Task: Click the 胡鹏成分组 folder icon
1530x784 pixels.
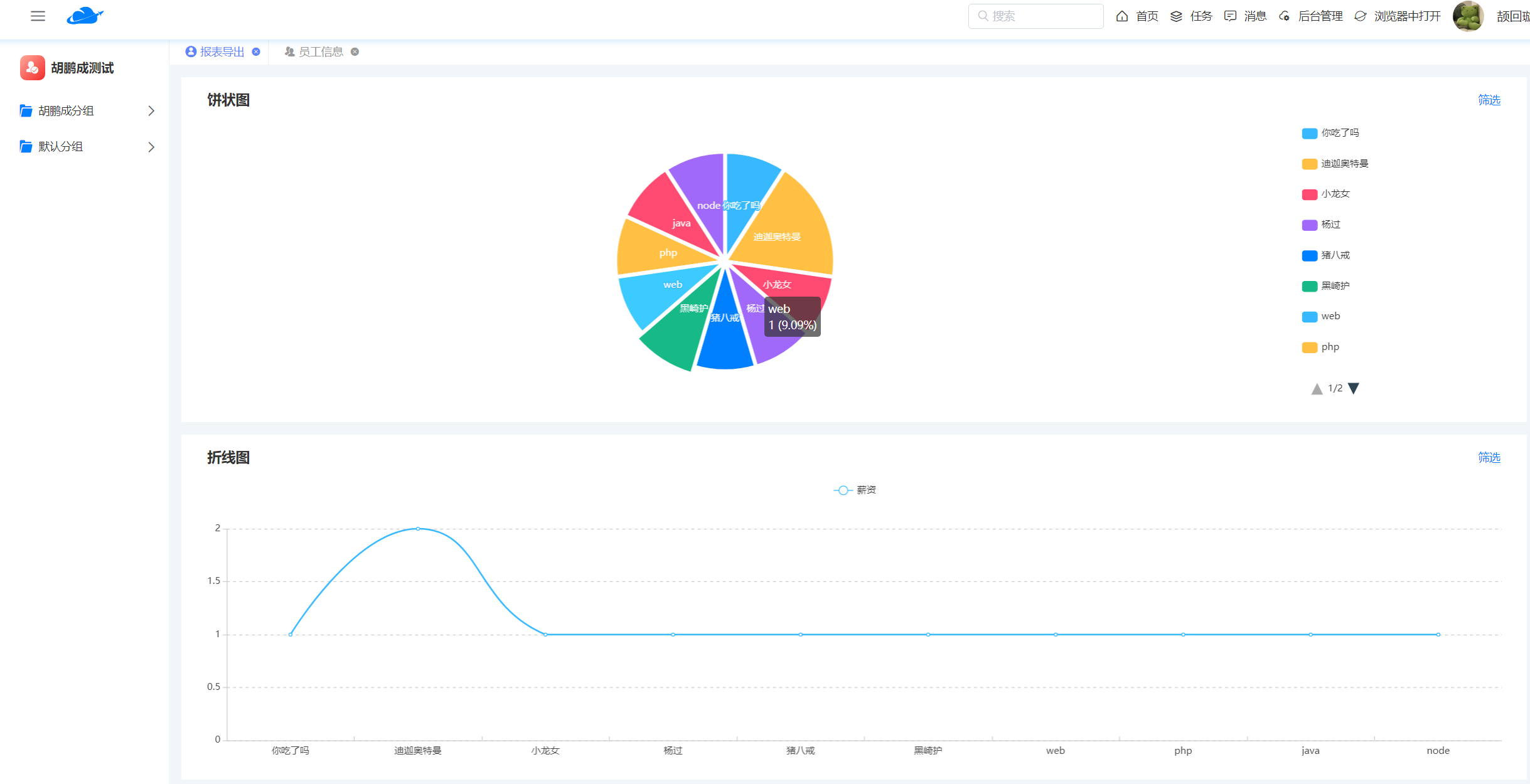Action: point(26,111)
